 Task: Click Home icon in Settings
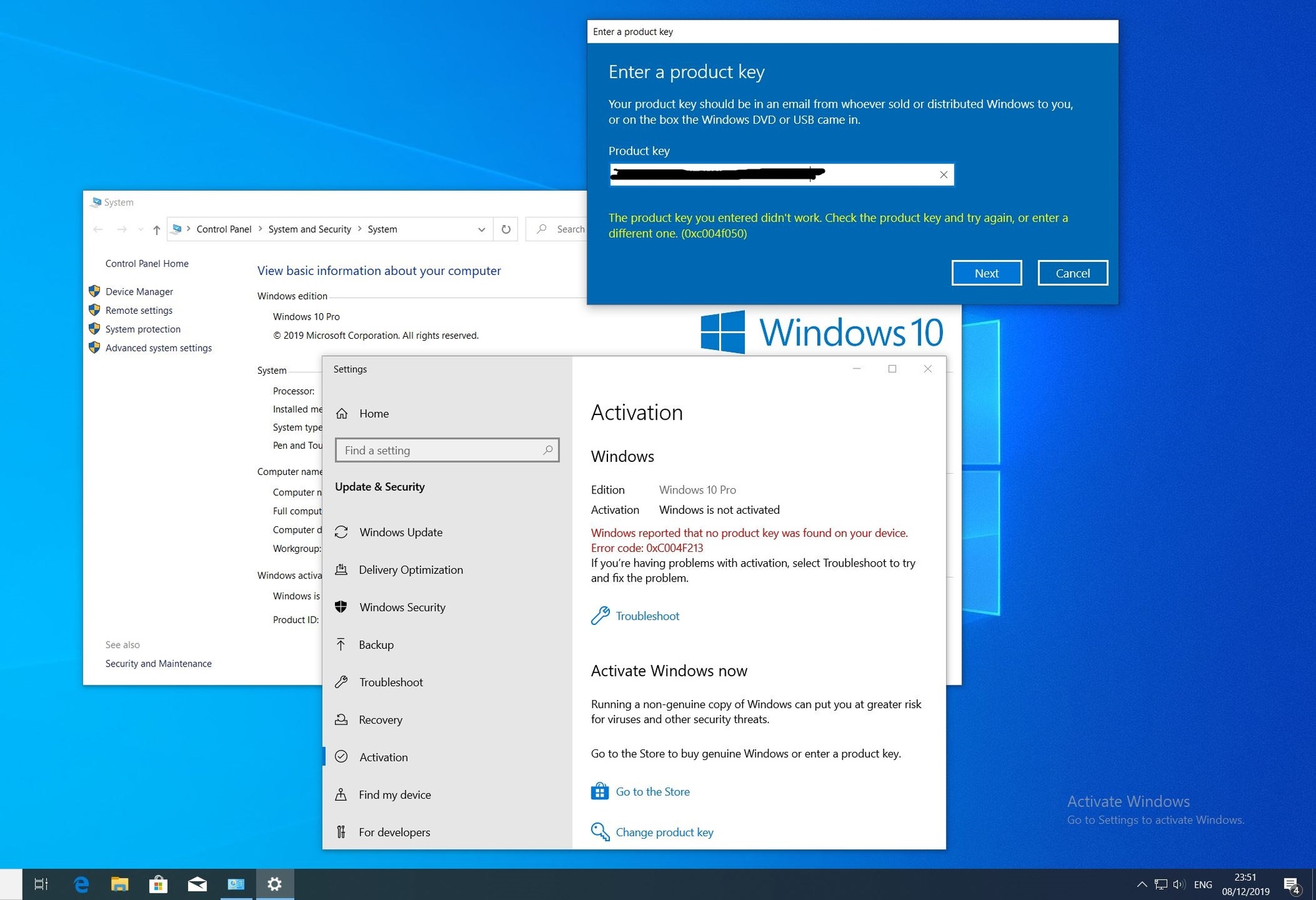point(342,414)
